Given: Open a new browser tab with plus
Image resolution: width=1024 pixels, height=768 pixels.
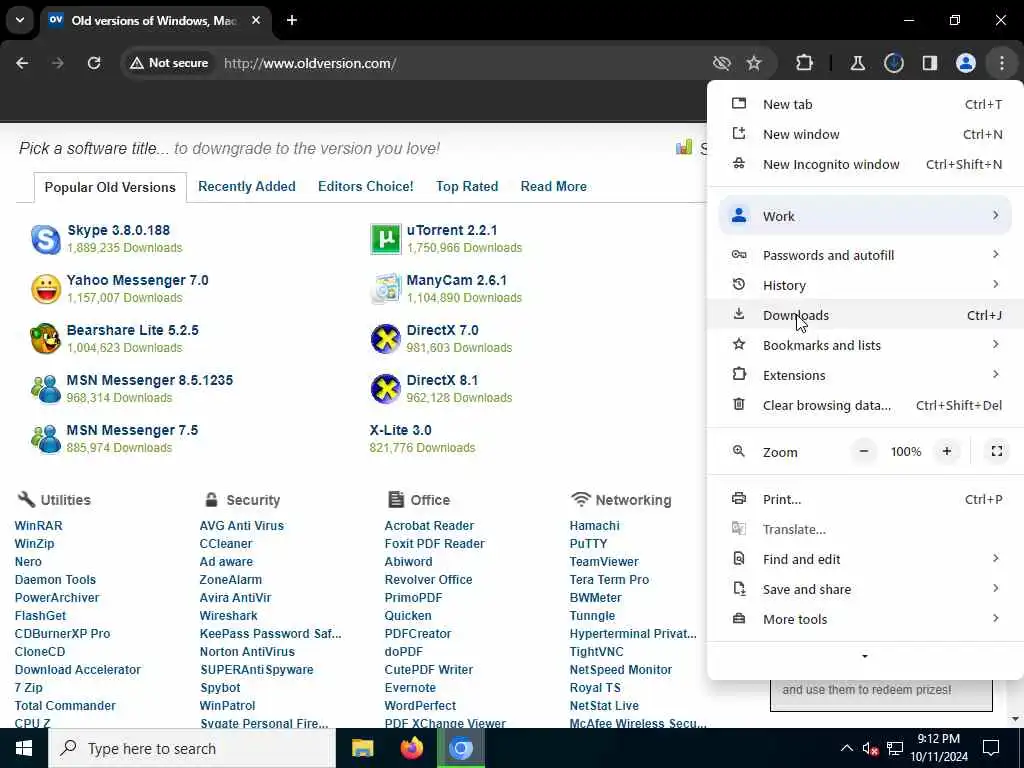Looking at the screenshot, I should (x=292, y=20).
